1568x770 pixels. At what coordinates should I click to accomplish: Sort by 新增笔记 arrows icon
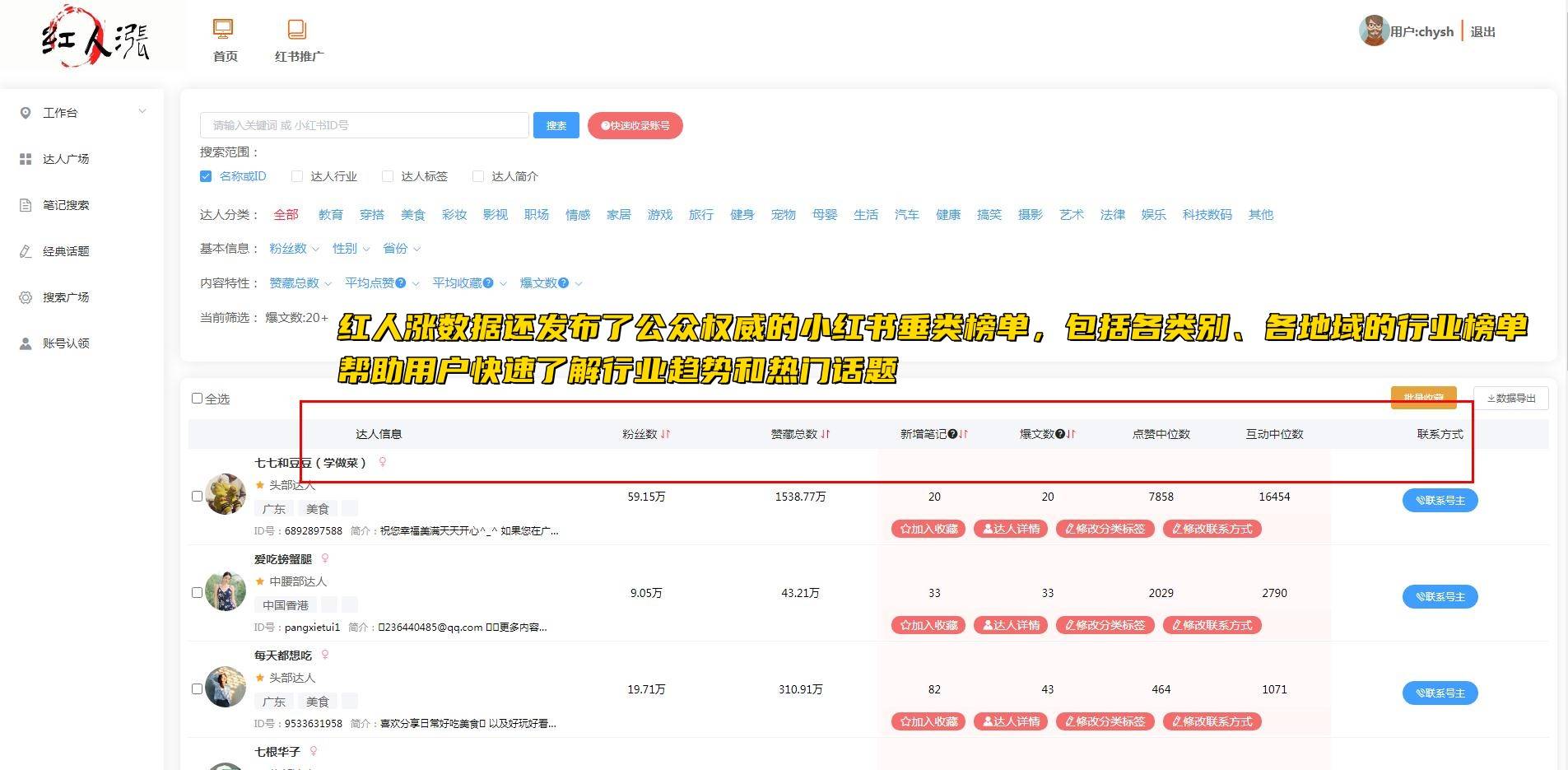click(x=963, y=434)
